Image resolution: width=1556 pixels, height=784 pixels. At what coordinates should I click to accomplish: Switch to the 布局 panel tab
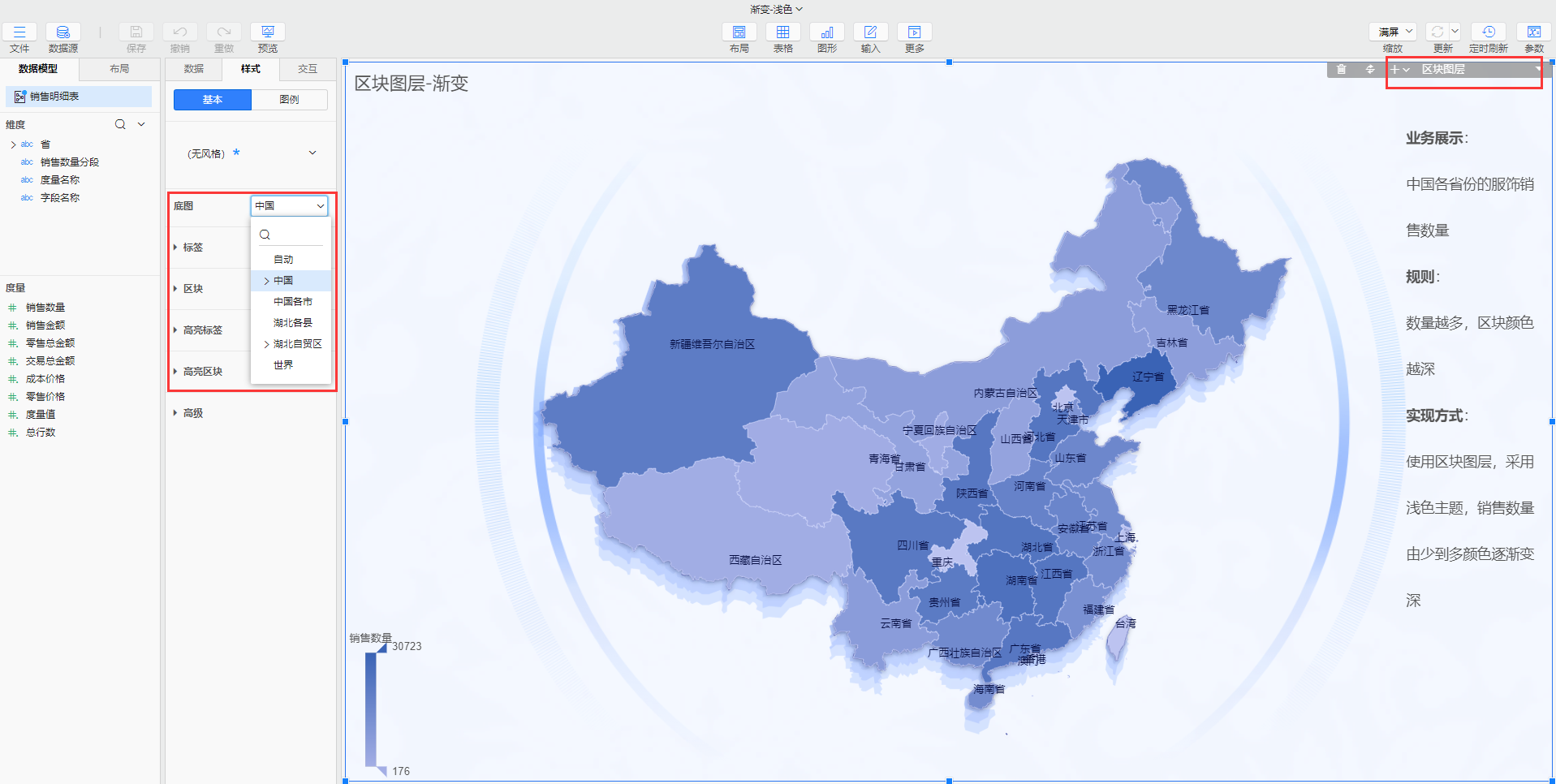(119, 69)
